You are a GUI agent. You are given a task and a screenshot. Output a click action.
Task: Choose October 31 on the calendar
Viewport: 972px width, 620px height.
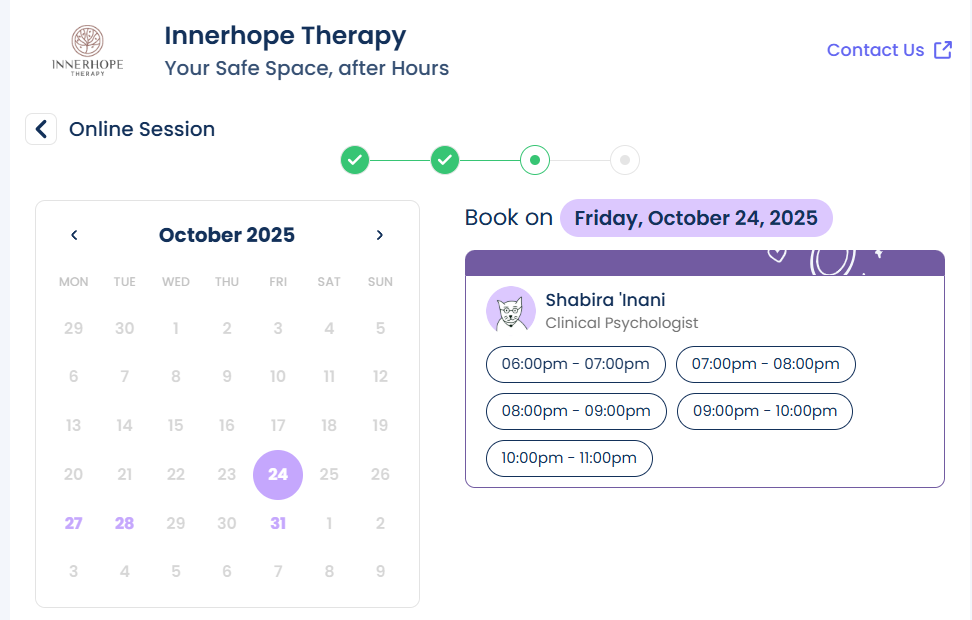coord(278,523)
